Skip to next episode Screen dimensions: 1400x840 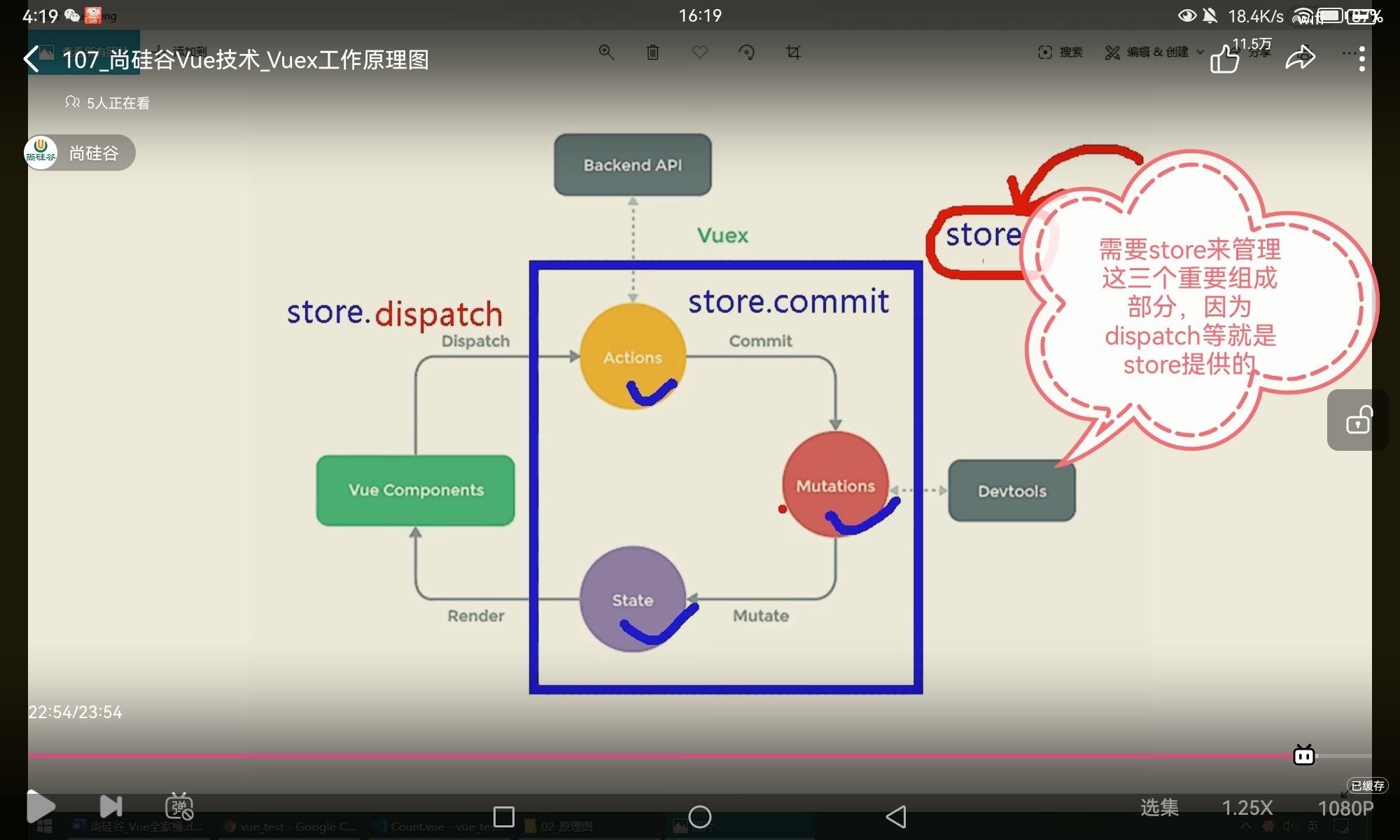(x=111, y=807)
